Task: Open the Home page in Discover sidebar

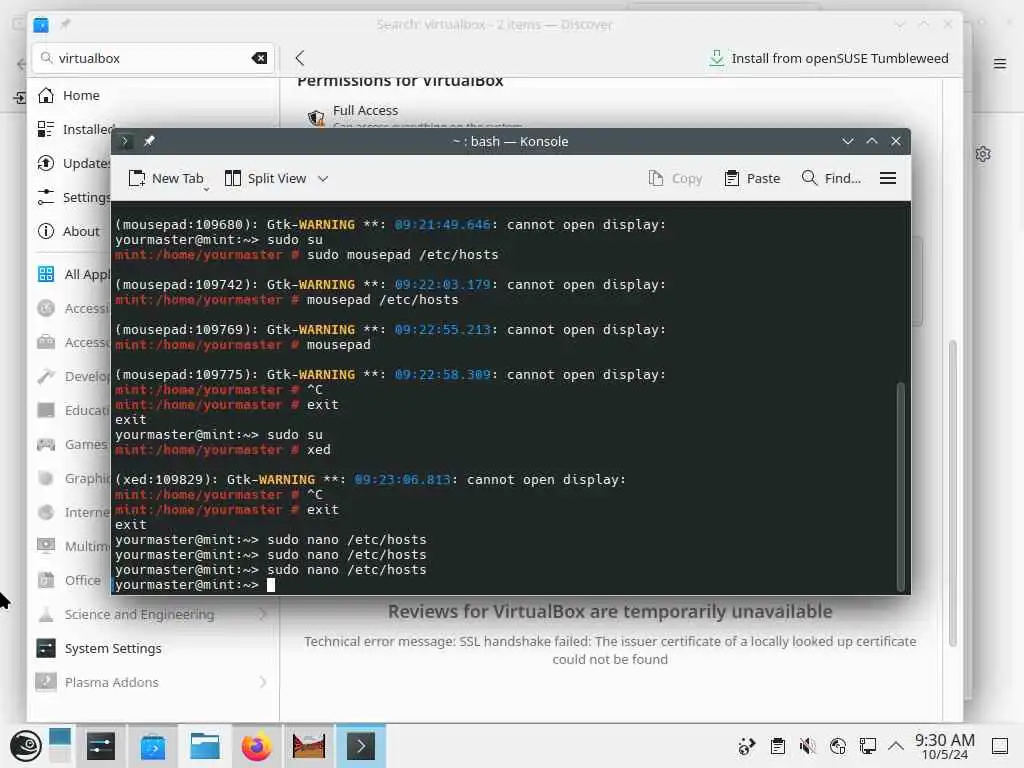Action: point(153,95)
